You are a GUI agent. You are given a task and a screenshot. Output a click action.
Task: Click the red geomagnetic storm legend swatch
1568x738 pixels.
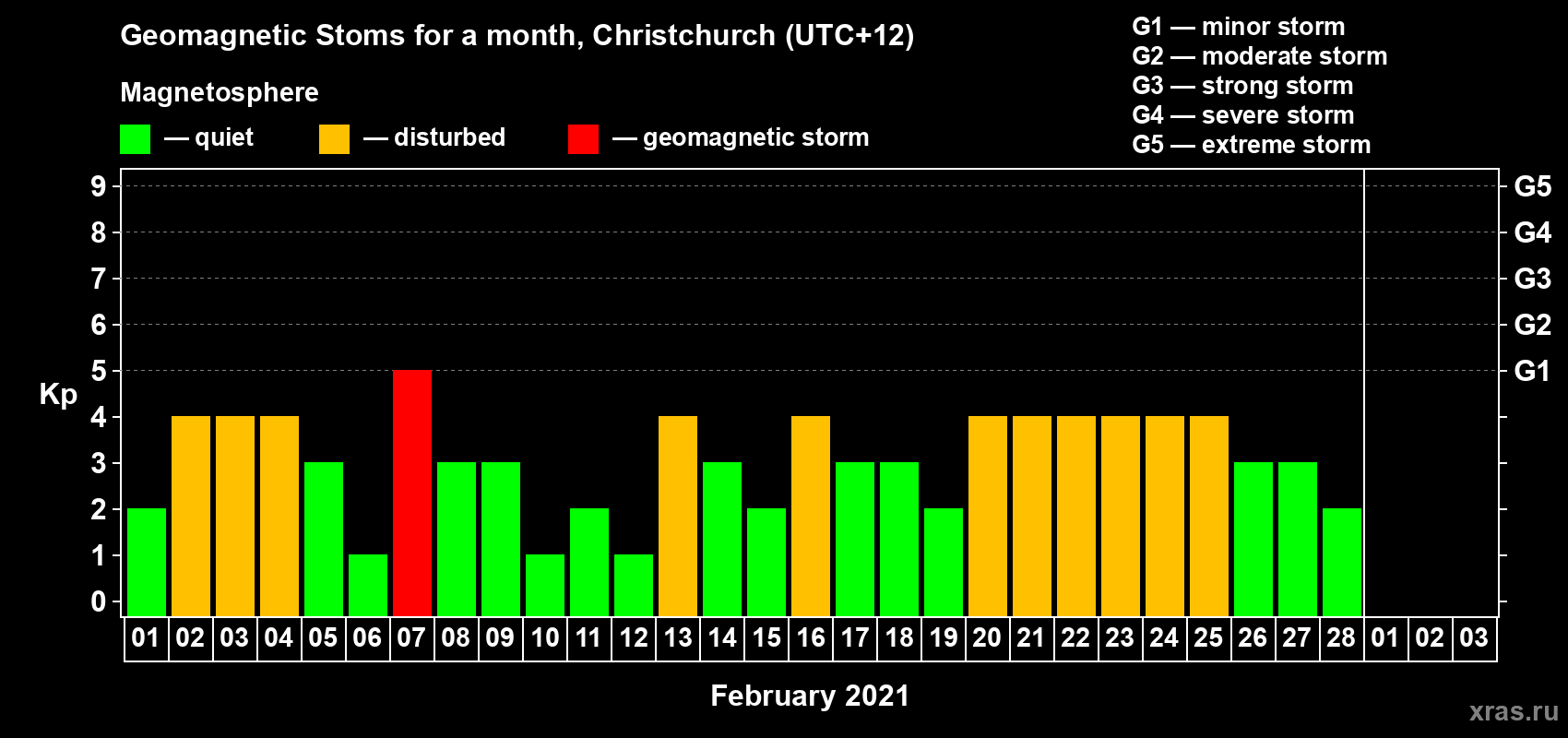click(583, 139)
